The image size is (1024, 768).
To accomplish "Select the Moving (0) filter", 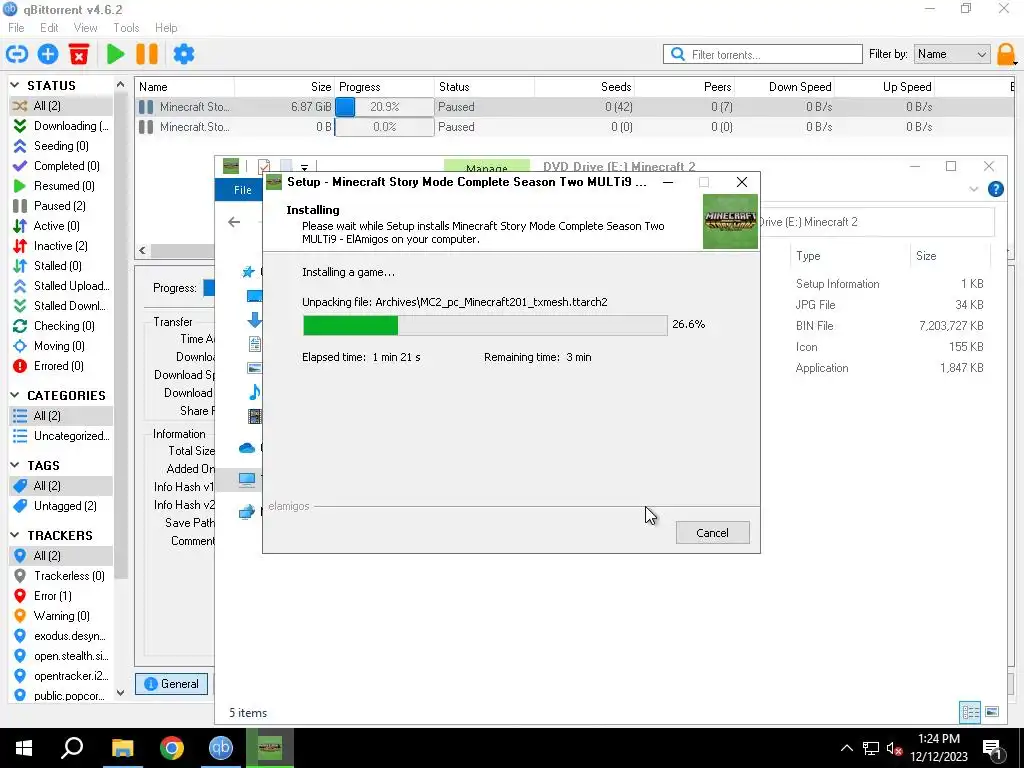I will coord(61,346).
